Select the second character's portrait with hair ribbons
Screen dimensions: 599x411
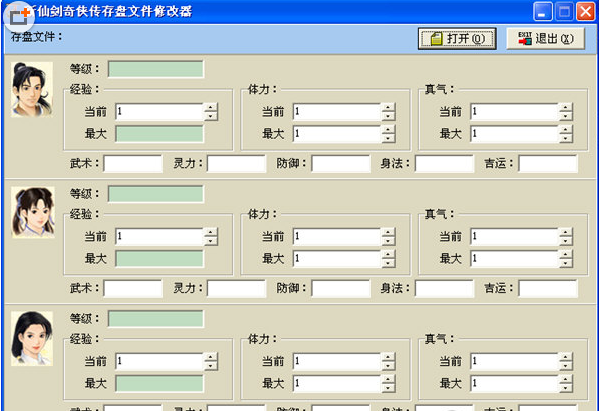33,212
